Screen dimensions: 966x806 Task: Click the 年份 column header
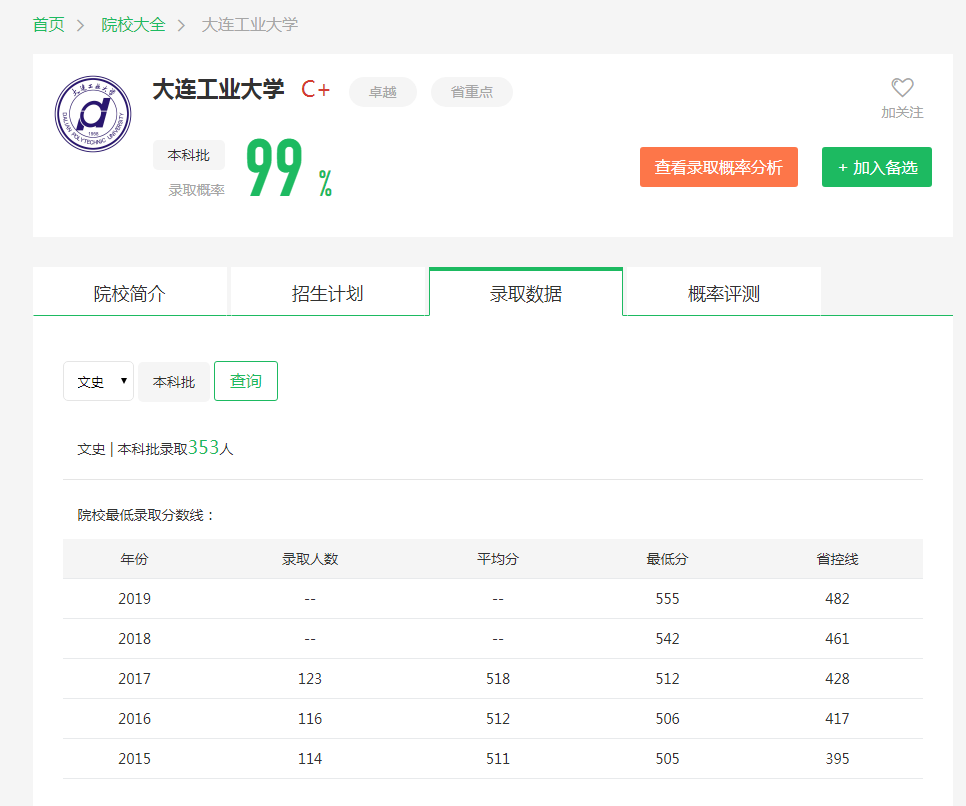(134, 559)
